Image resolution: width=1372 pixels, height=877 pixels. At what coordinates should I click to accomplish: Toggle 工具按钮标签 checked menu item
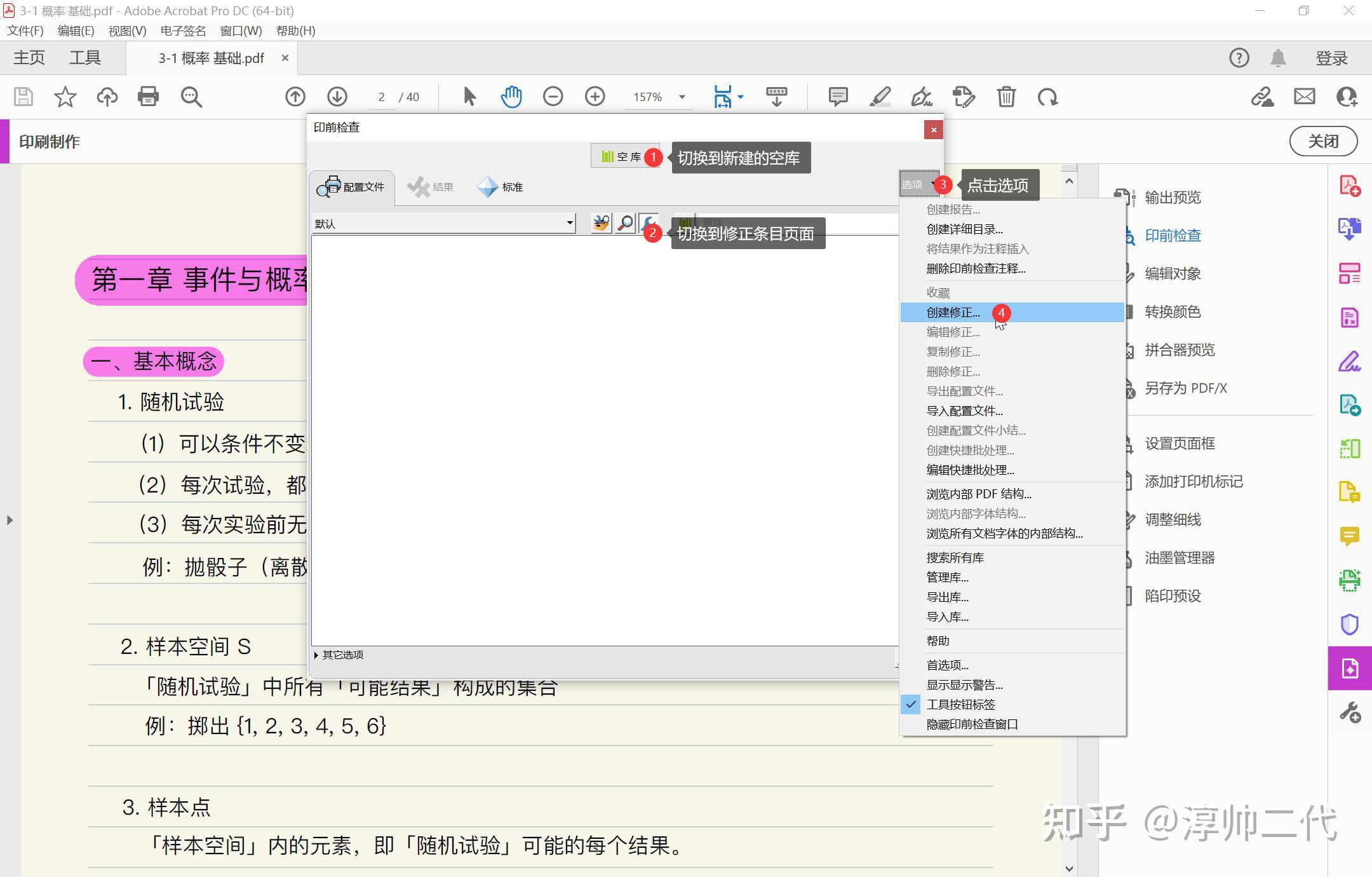(960, 704)
